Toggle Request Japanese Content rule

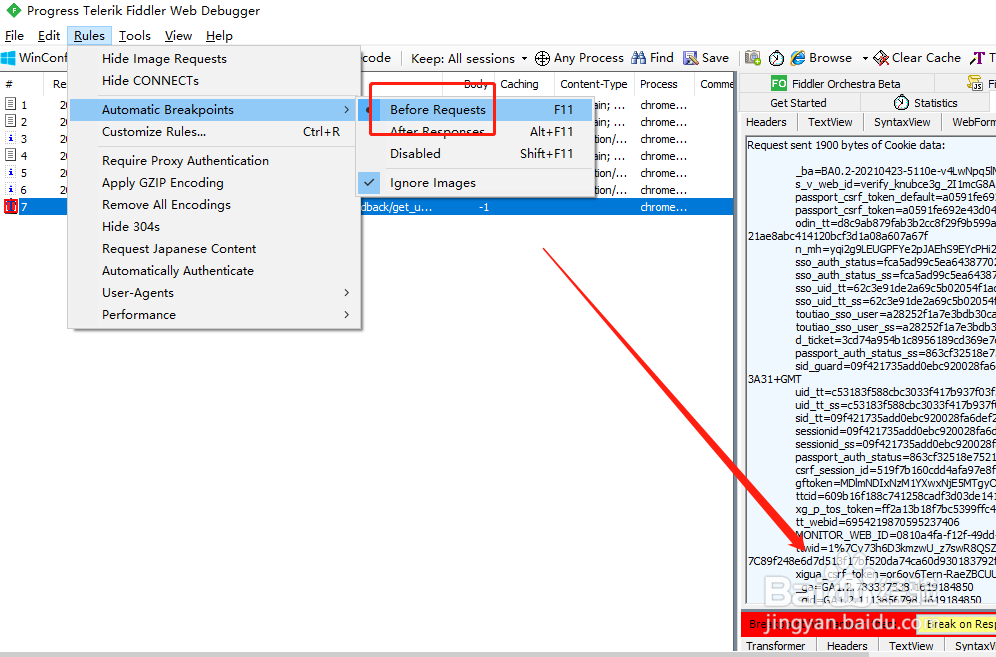(215, 248)
